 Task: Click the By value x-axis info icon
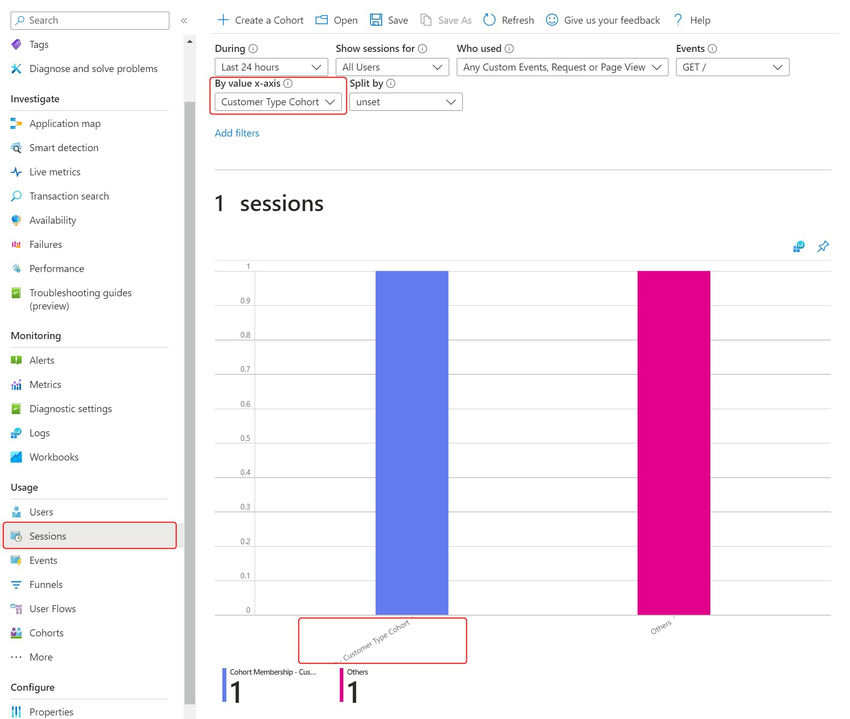[x=288, y=84]
